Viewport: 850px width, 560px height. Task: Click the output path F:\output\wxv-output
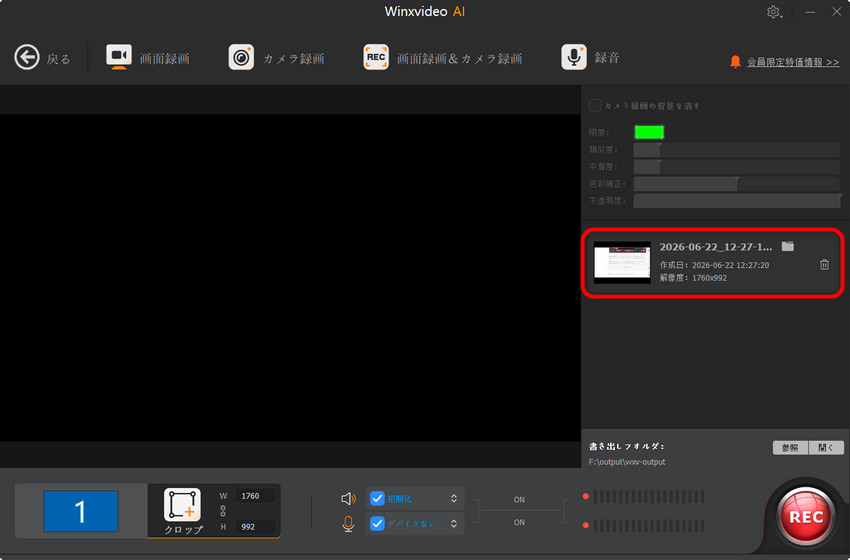(x=627, y=462)
